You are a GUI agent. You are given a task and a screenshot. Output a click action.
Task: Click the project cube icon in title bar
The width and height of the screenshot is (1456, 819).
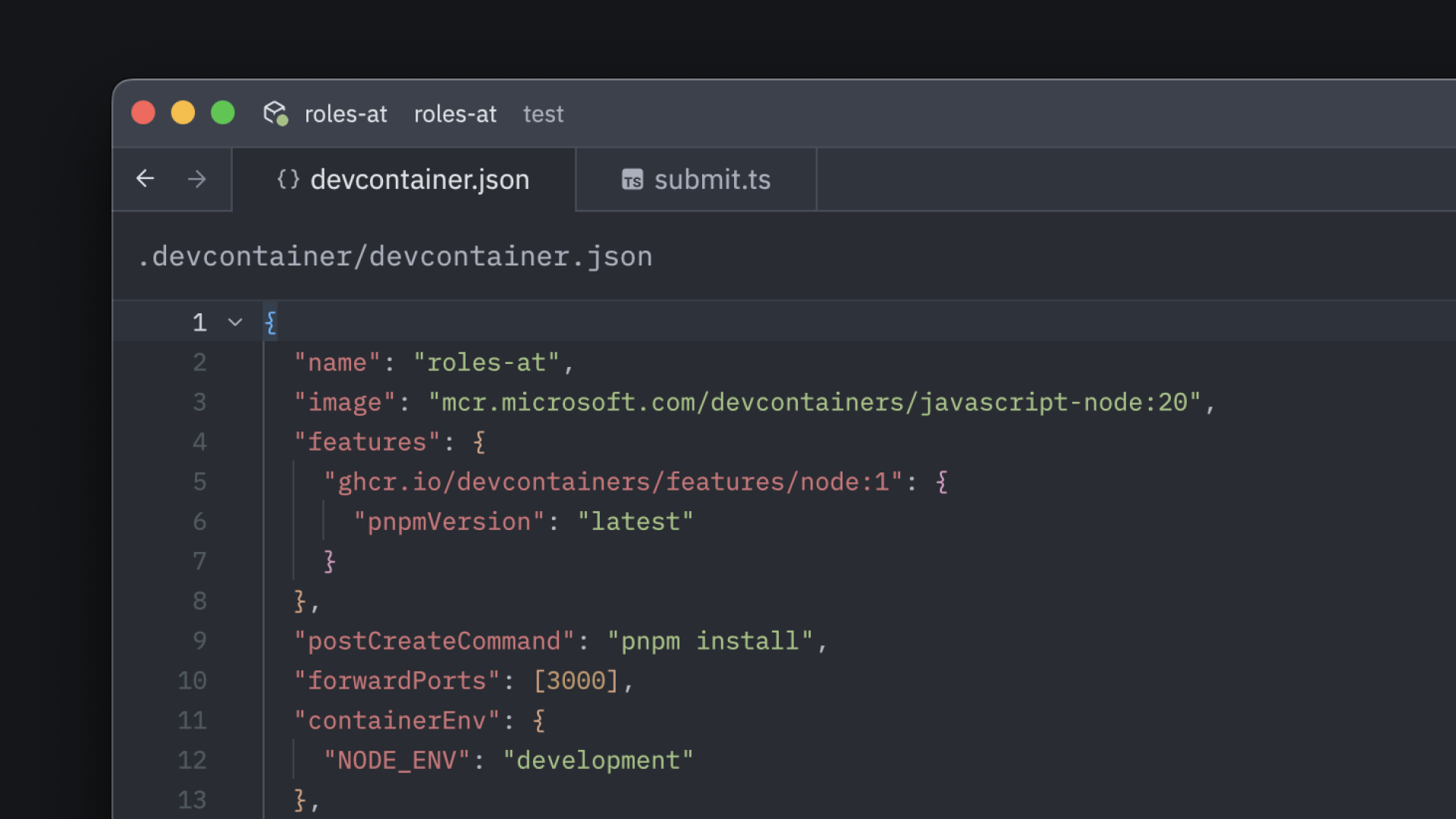pyautogui.click(x=275, y=114)
